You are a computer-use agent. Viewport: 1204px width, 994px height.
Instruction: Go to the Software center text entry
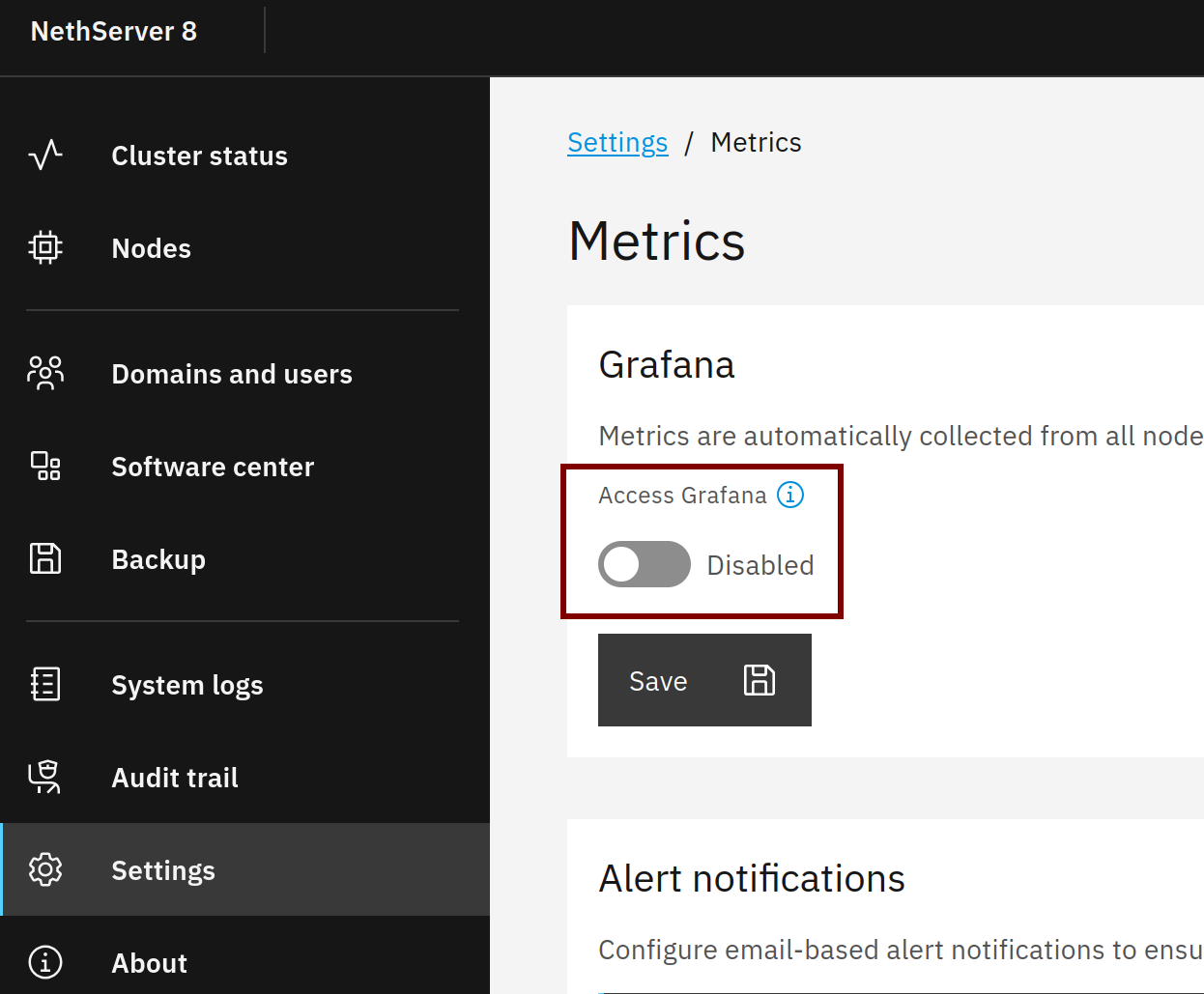click(213, 467)
